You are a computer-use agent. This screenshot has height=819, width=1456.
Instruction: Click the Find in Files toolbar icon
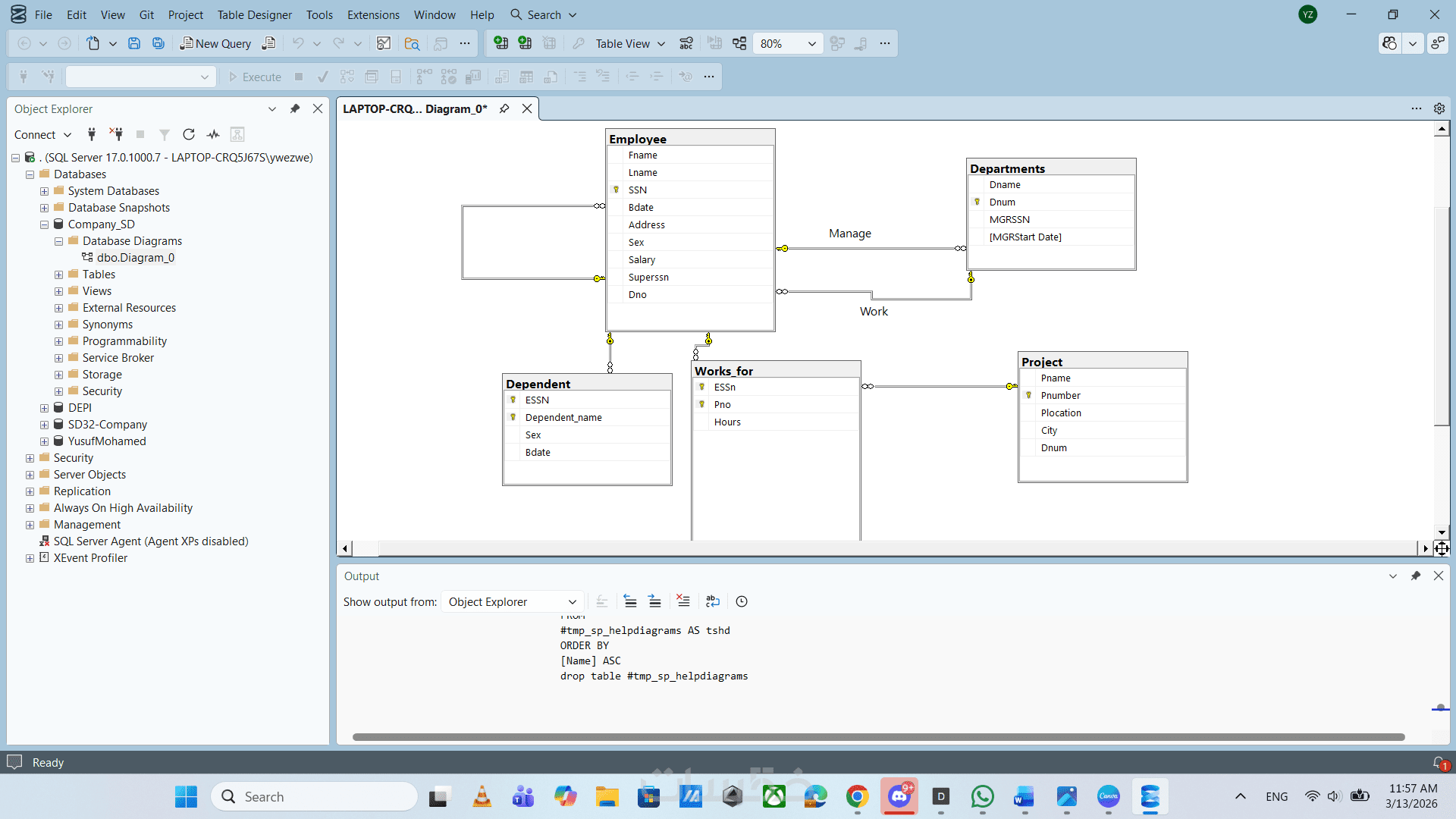tap(412, 43)
